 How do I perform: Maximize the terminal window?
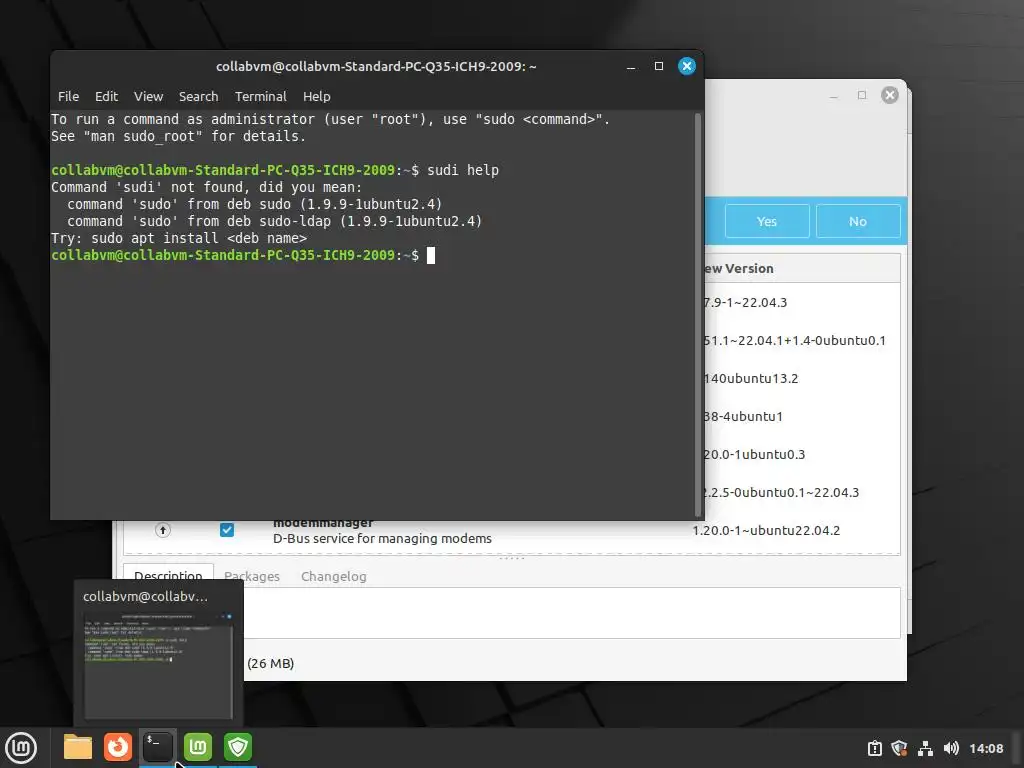[658, 66]
